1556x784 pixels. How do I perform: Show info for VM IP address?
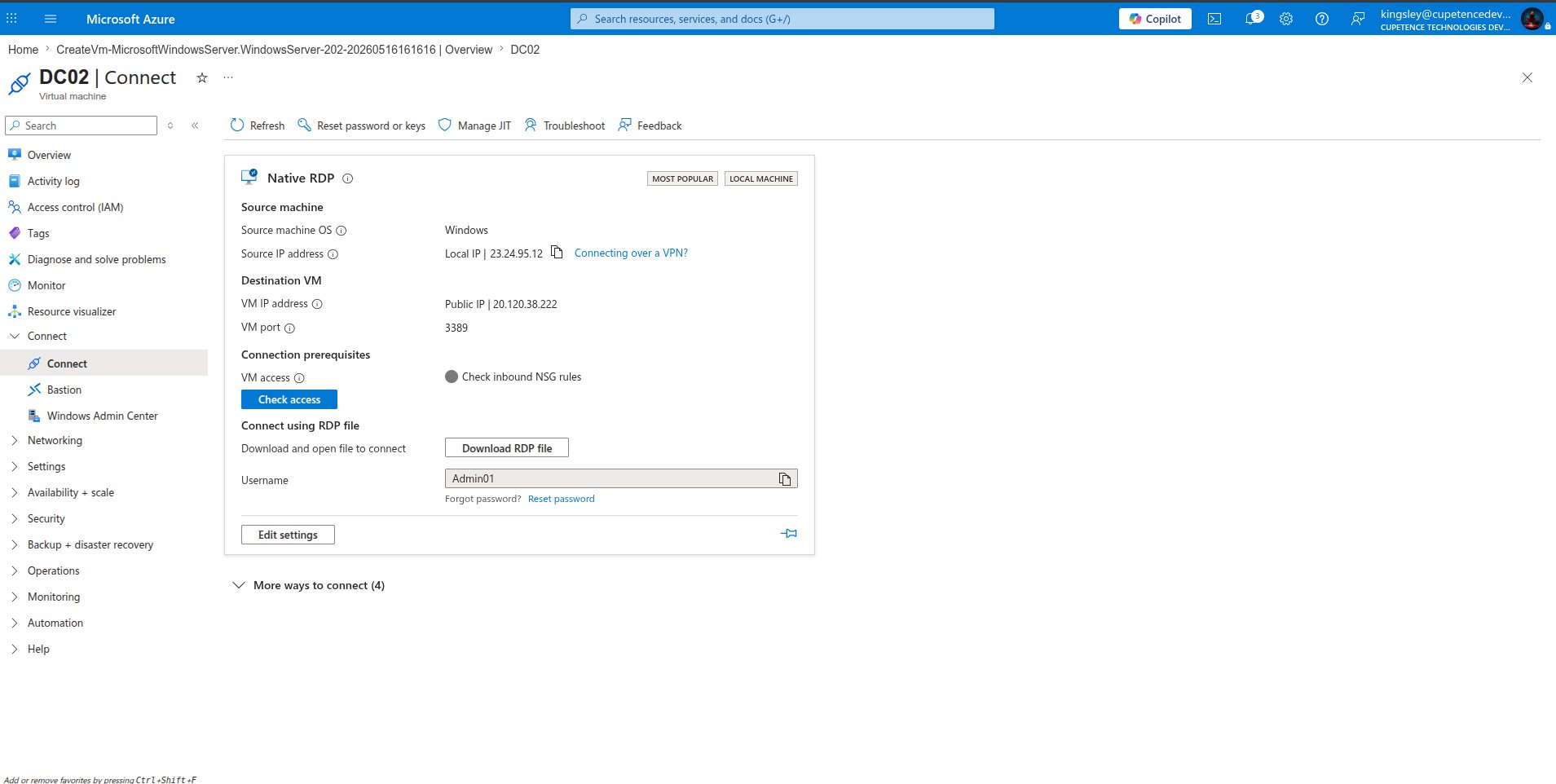coord(318,304)
